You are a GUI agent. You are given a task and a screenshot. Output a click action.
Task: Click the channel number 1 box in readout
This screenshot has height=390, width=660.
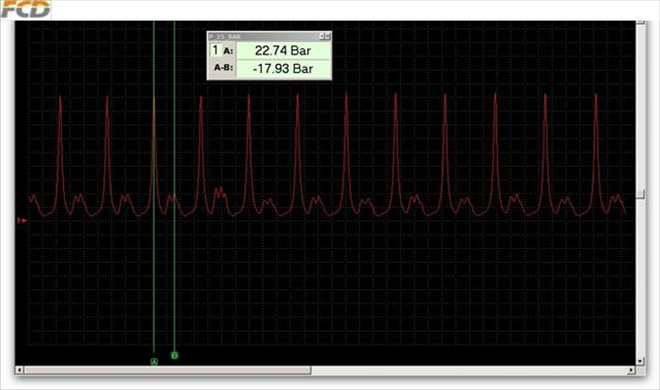click(x=215, y=50)
